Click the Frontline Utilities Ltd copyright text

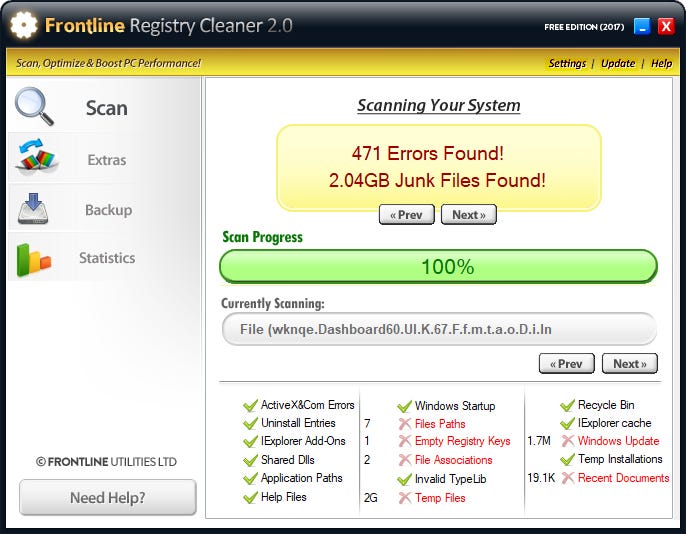point(106,462)
